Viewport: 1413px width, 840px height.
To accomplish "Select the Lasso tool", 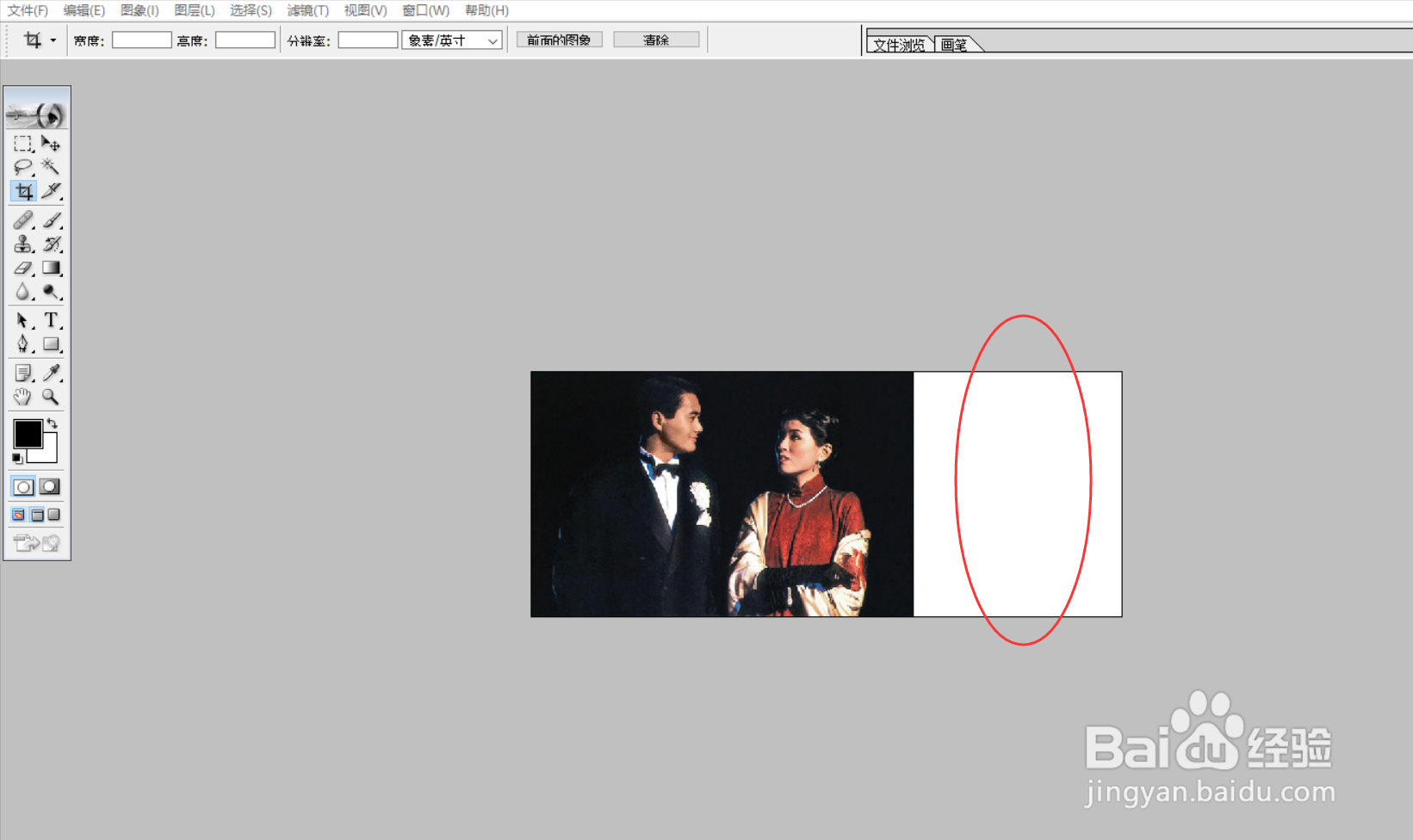I will (x=23, y=167).
